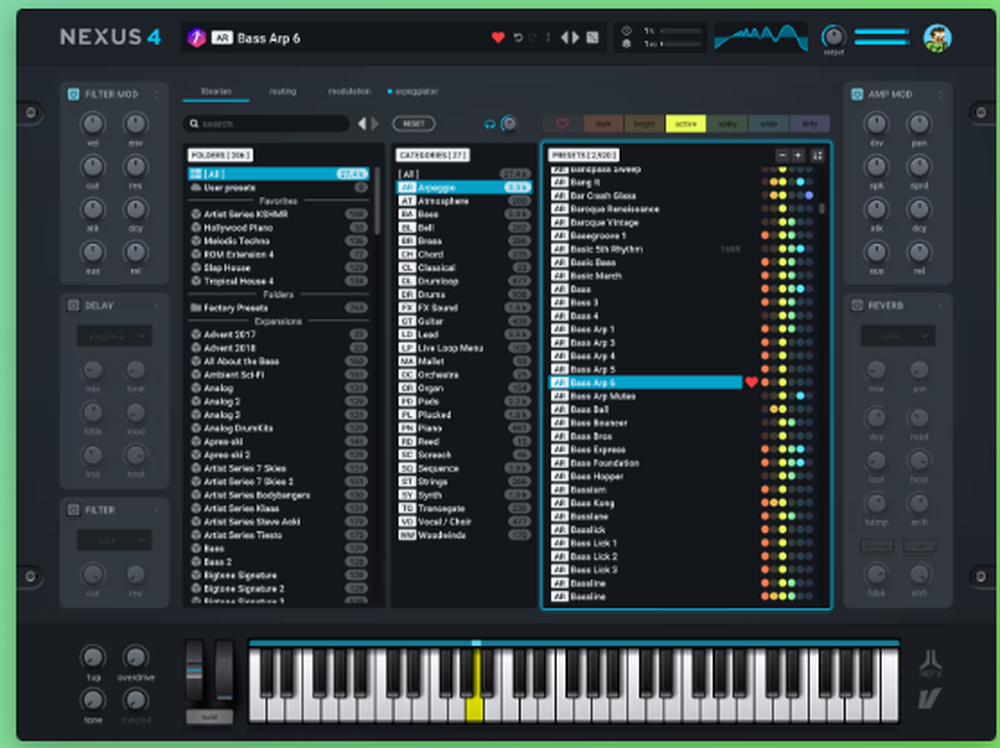Click the grid layout icon in presets header
1000x748 pixels.
818,155
